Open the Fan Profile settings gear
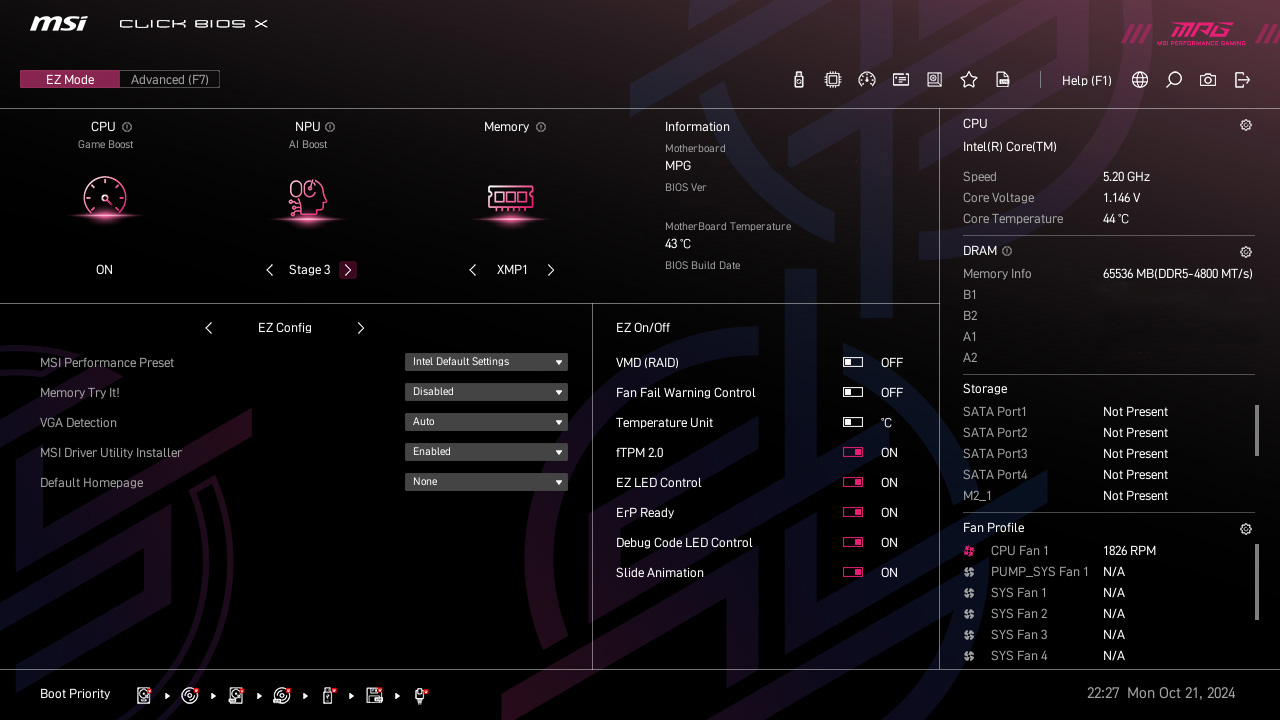 (1245, 528)
